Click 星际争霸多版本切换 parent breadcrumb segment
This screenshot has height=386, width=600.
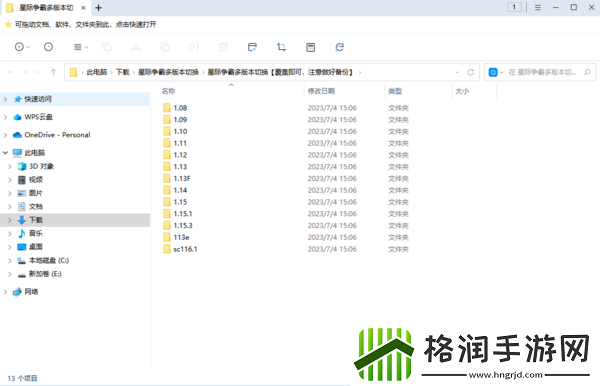(x=168, y=72)
